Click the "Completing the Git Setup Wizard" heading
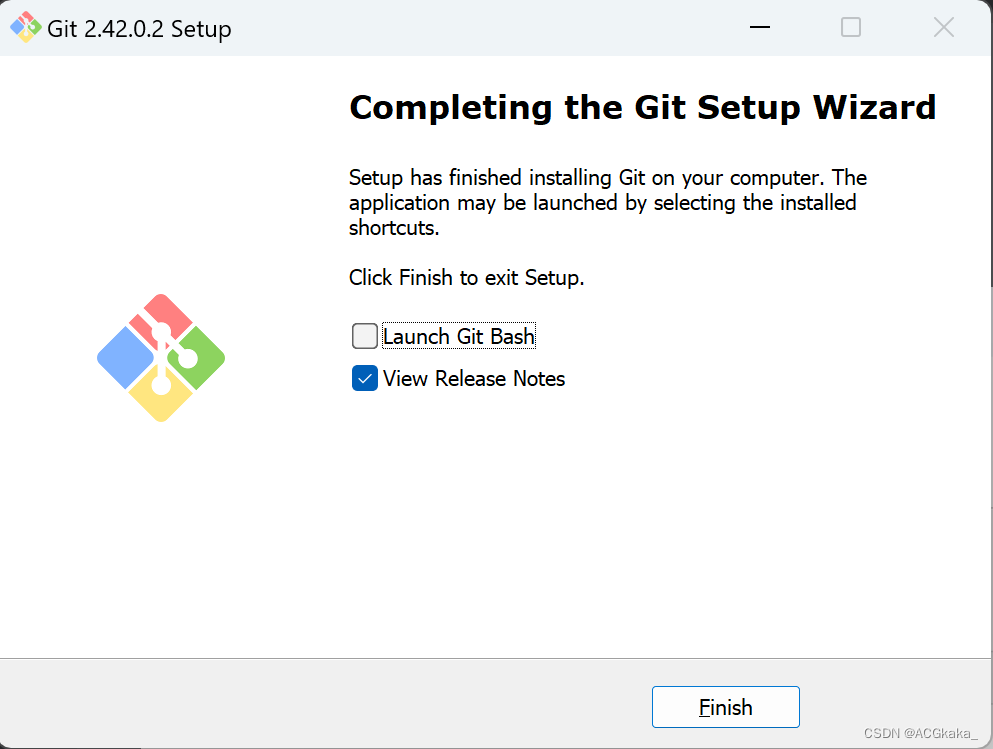The image size is (993, 749). tap(642, 107)
